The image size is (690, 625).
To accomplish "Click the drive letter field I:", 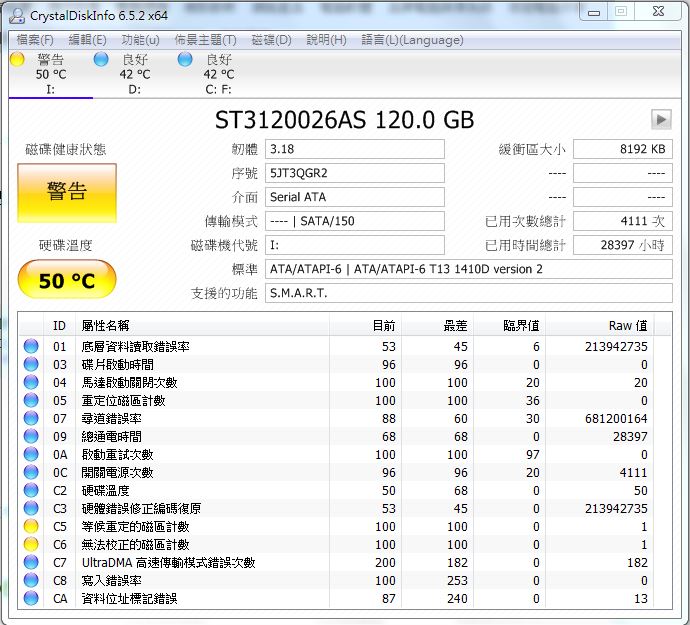I will point(354,245).
